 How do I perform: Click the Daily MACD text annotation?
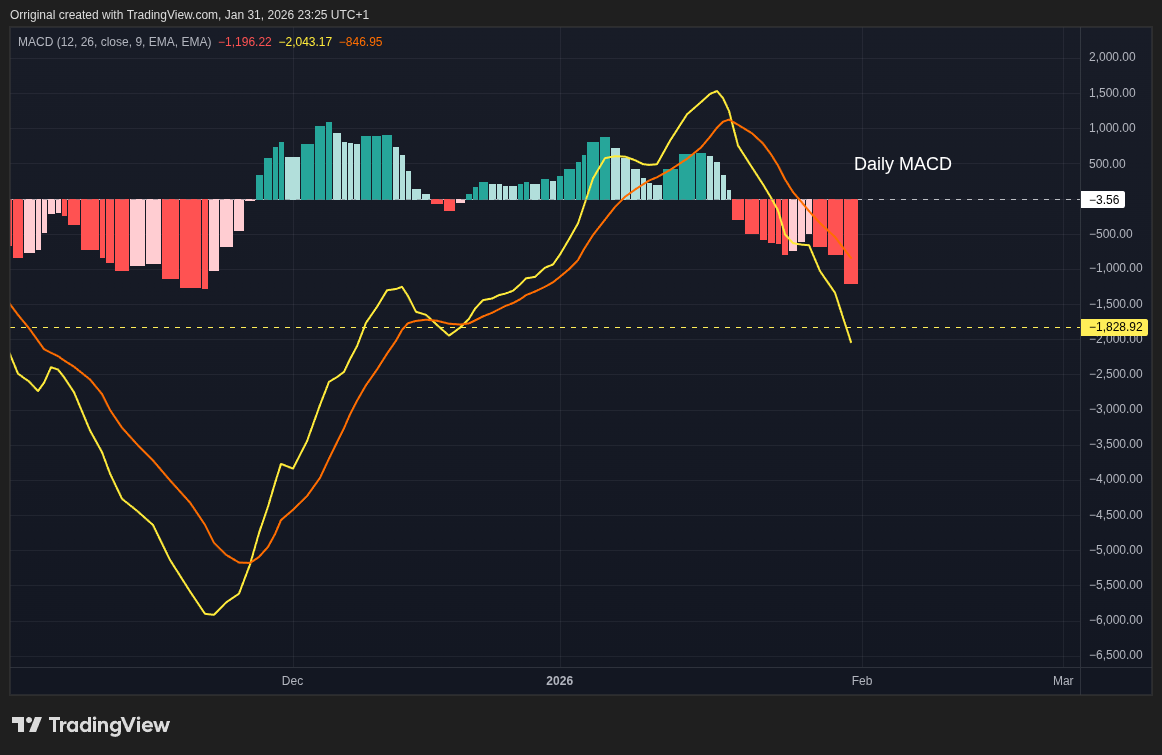point(903,164)
